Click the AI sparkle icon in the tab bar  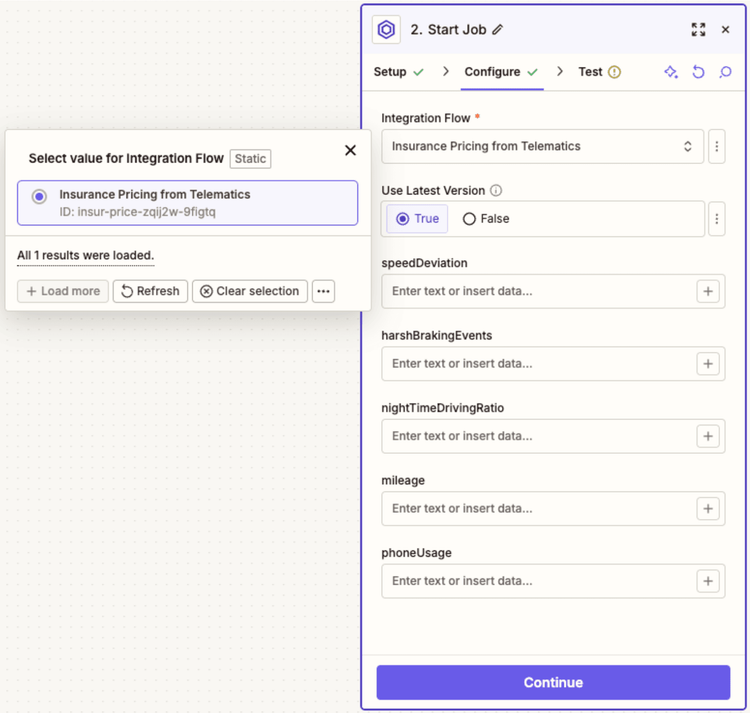[x=671, y=72]
